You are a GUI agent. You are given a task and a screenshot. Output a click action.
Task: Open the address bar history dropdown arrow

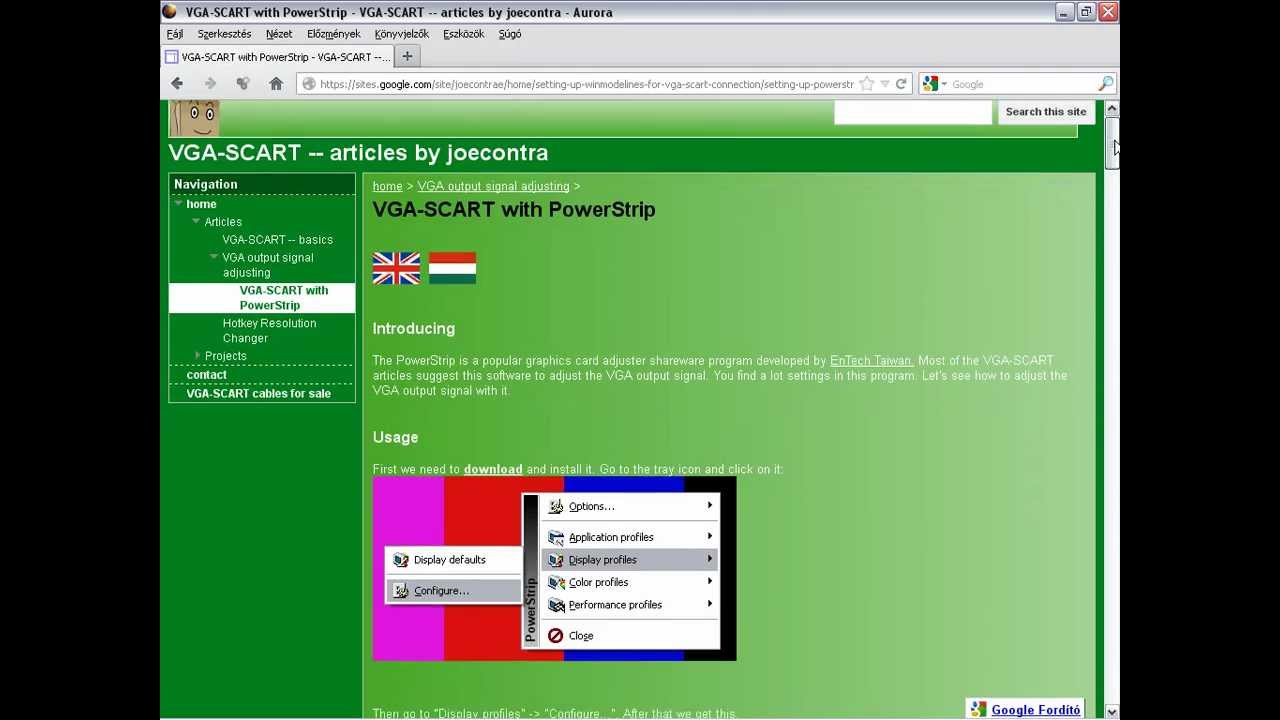[x=884, y=84]
